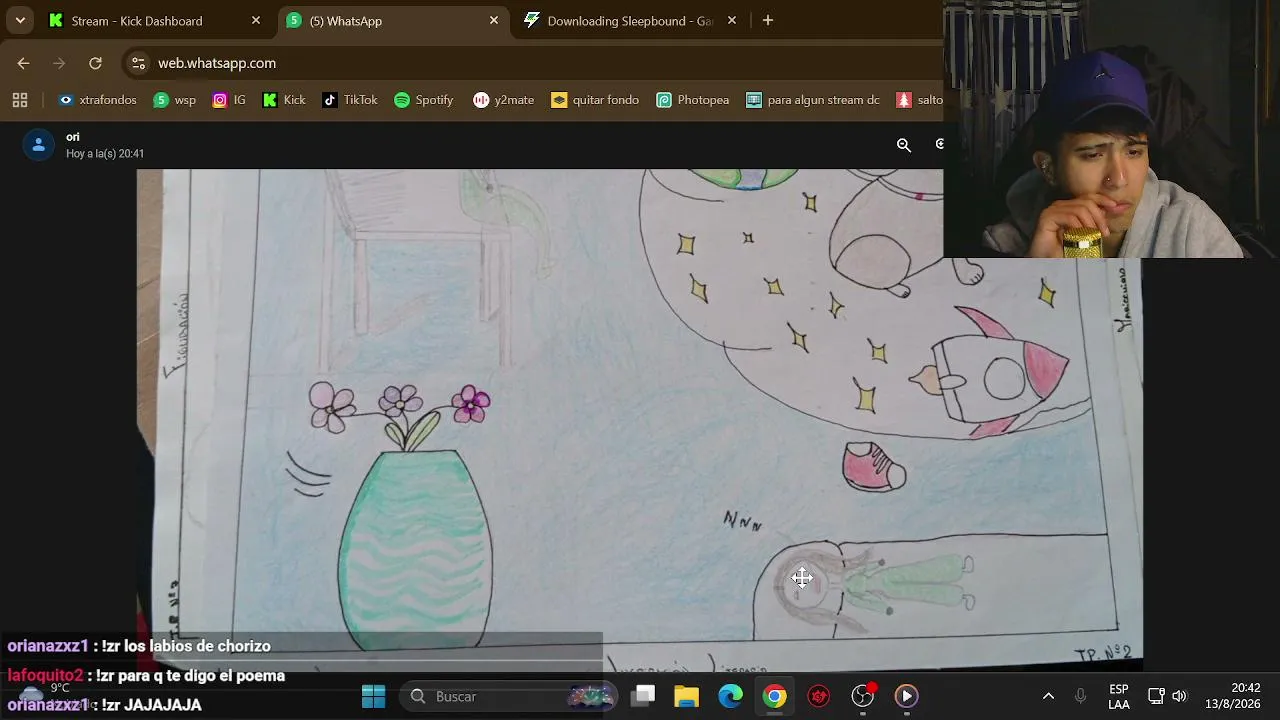Go back to the previous page
Image resolution: width=1280 pixels, height=720 pixels.
click(x=23, y=63)
